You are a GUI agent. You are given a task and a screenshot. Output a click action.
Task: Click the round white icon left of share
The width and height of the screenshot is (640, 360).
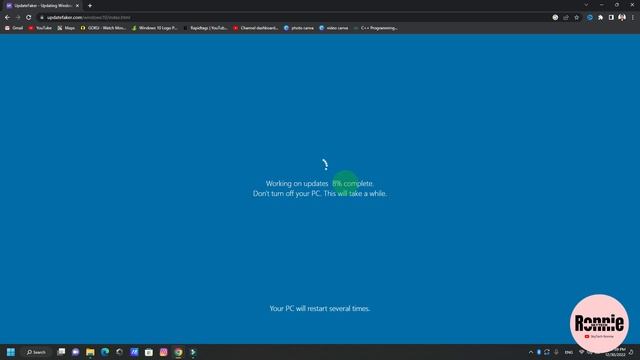(x=555, y=18)
